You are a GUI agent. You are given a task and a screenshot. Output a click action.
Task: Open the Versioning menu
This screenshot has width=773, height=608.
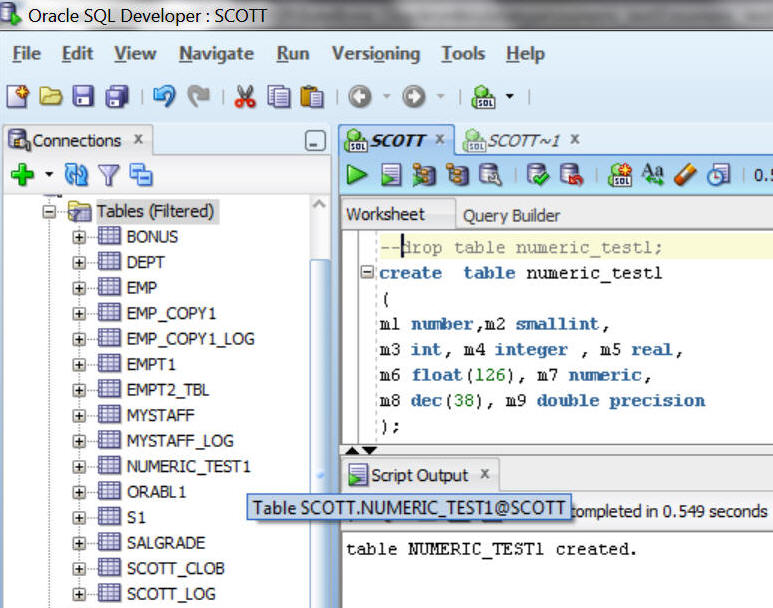[376, 53]
